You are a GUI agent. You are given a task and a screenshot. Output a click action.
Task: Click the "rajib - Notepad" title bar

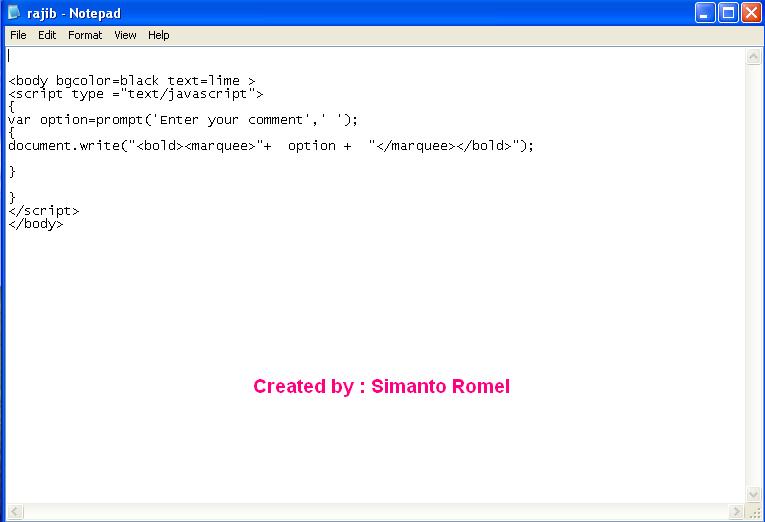point(350,13)
